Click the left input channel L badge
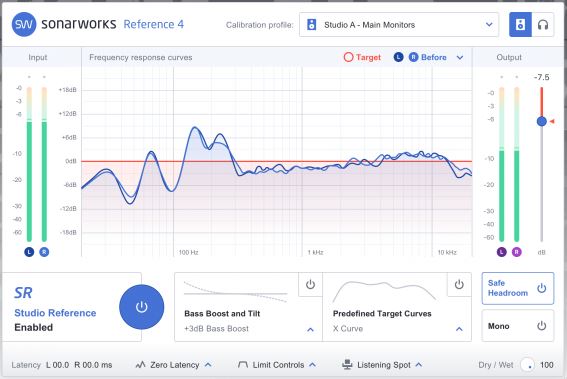The image size is (567, 379). [x=29, y=252]
